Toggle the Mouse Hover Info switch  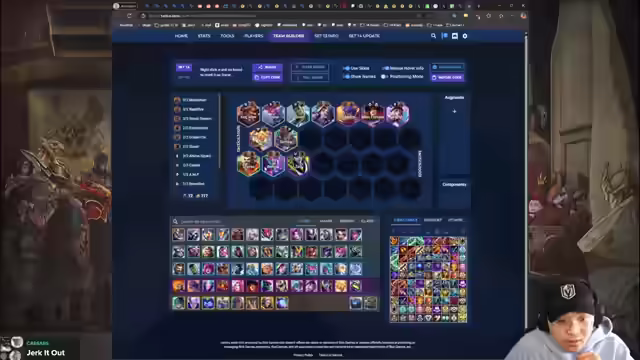click(385, 68)
